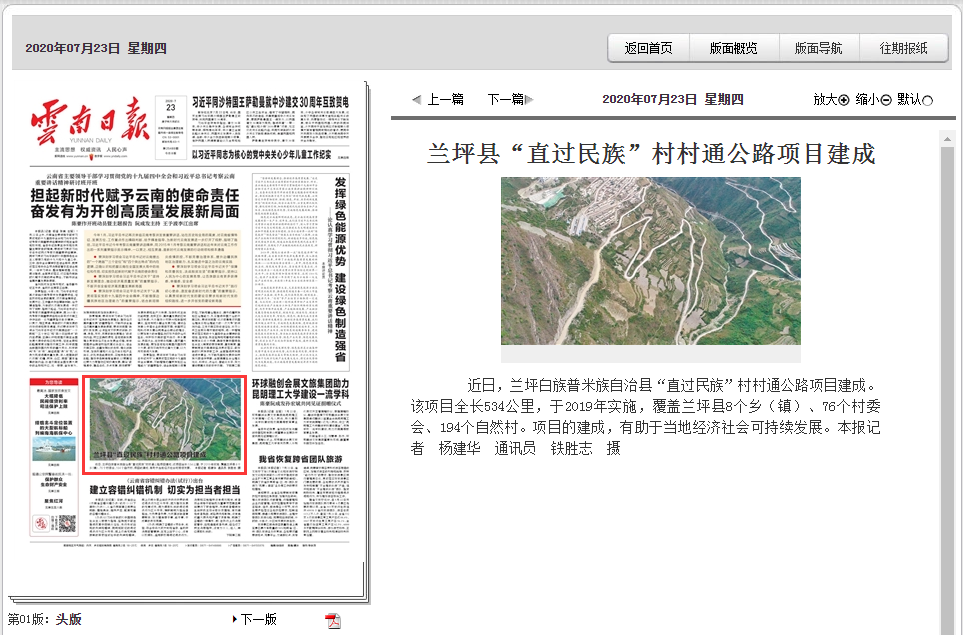Click the PDF download icon

coord(333,619)
